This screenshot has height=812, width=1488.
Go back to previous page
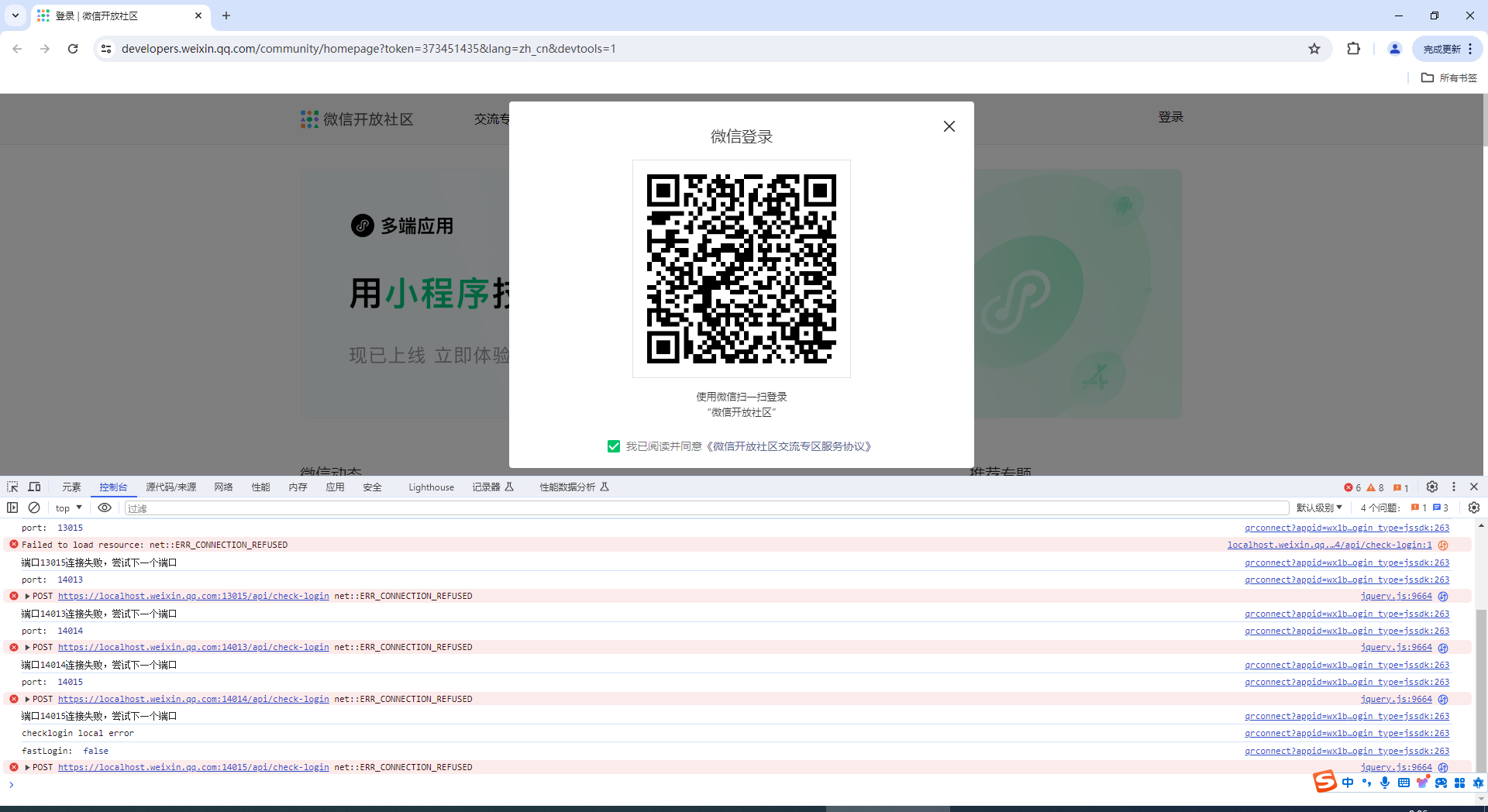tap(17, 49)
